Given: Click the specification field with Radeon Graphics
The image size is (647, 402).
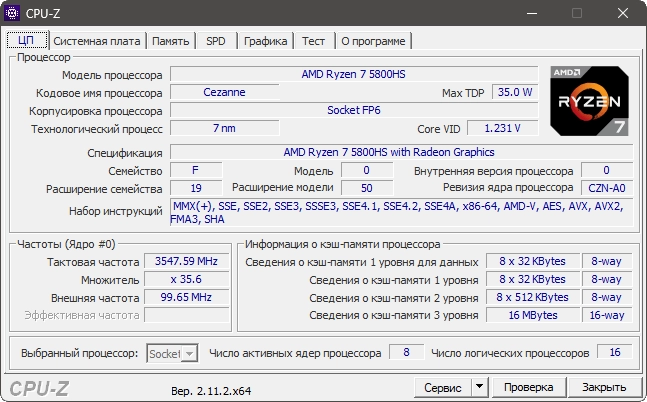Looking at the screenshot, I should [x=401, y=152].
